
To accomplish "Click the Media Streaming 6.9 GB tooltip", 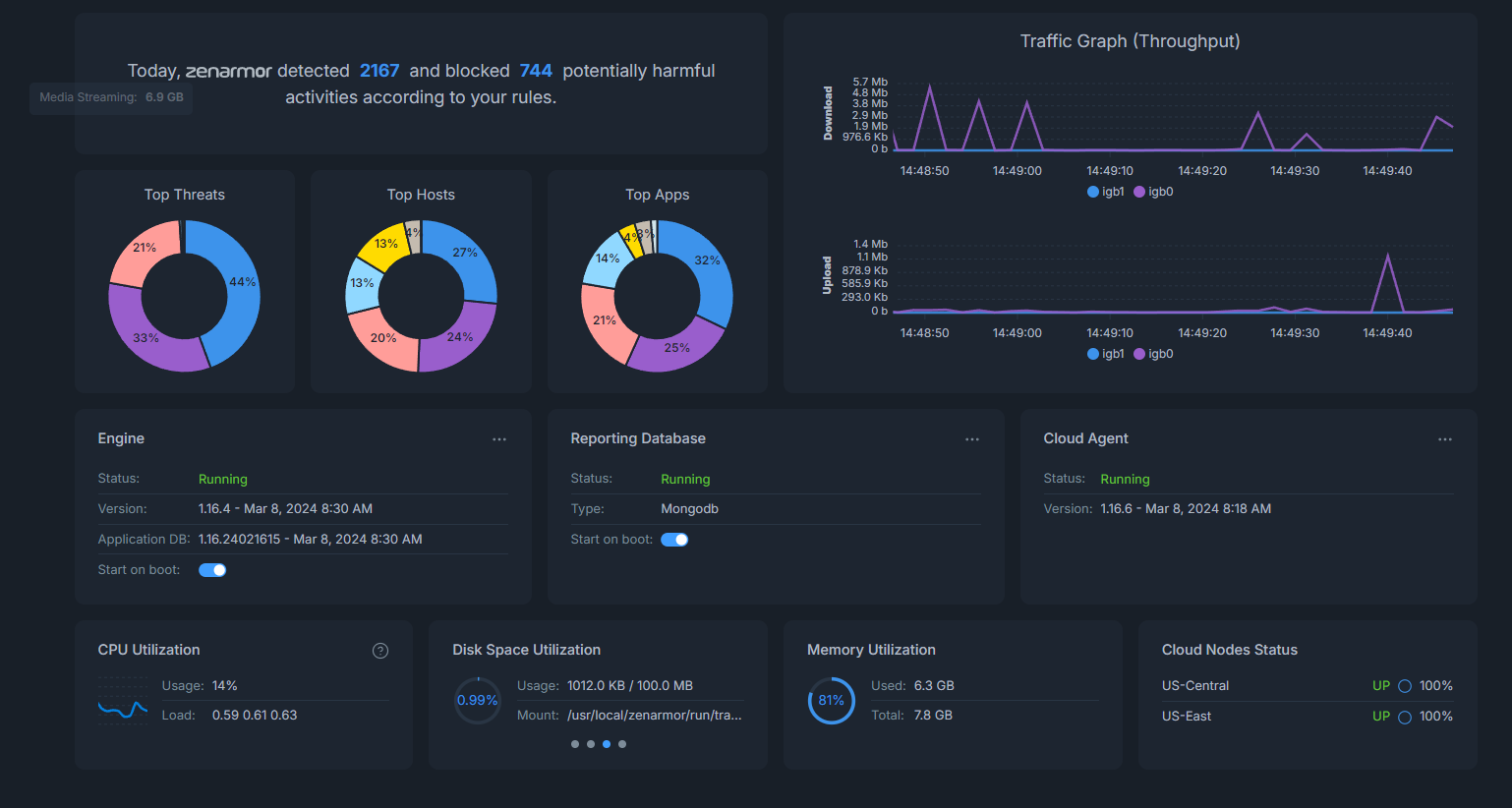I will (x=111, y=97).
